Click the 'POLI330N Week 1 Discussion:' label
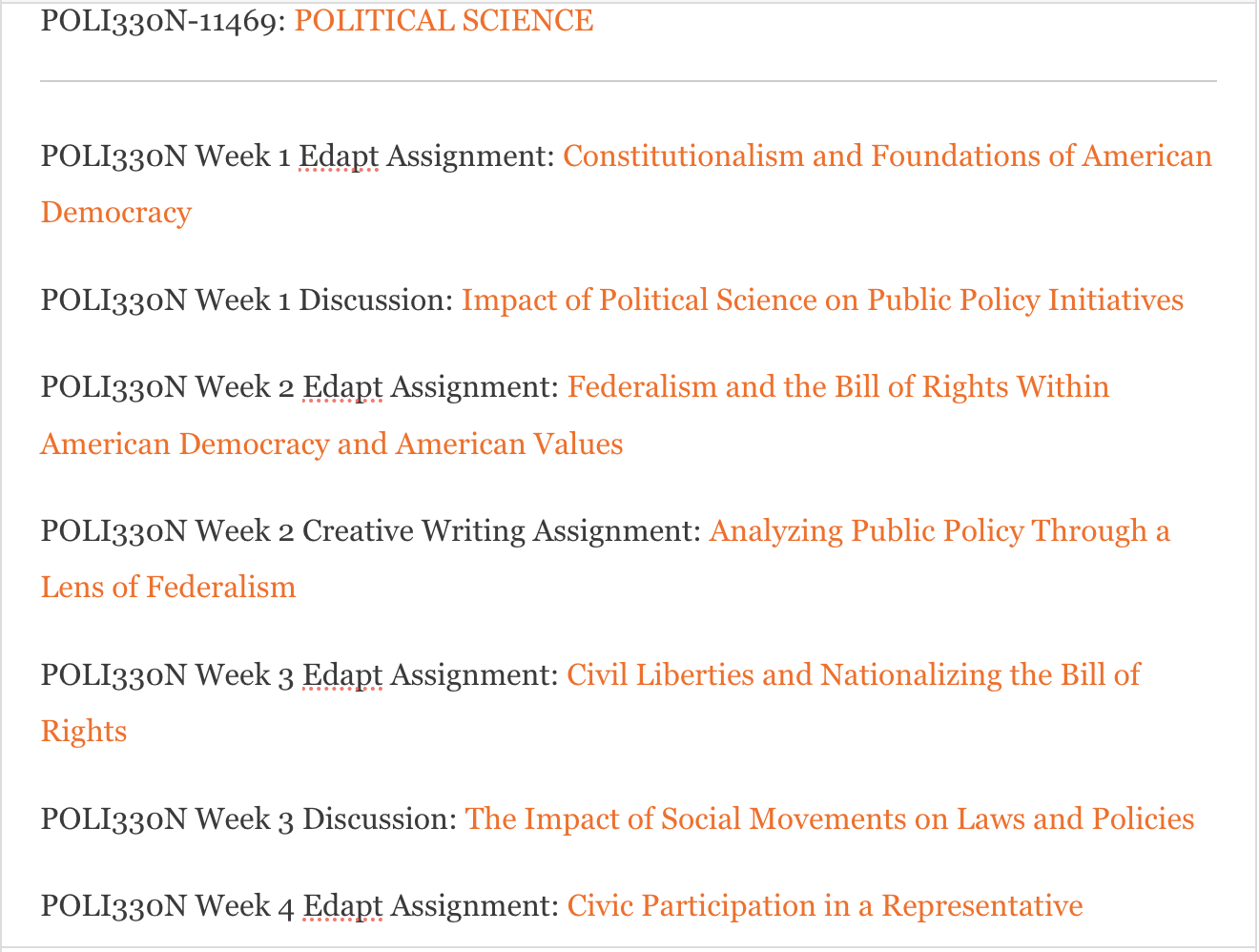1259x952 pixels. (x=247, y=300)
